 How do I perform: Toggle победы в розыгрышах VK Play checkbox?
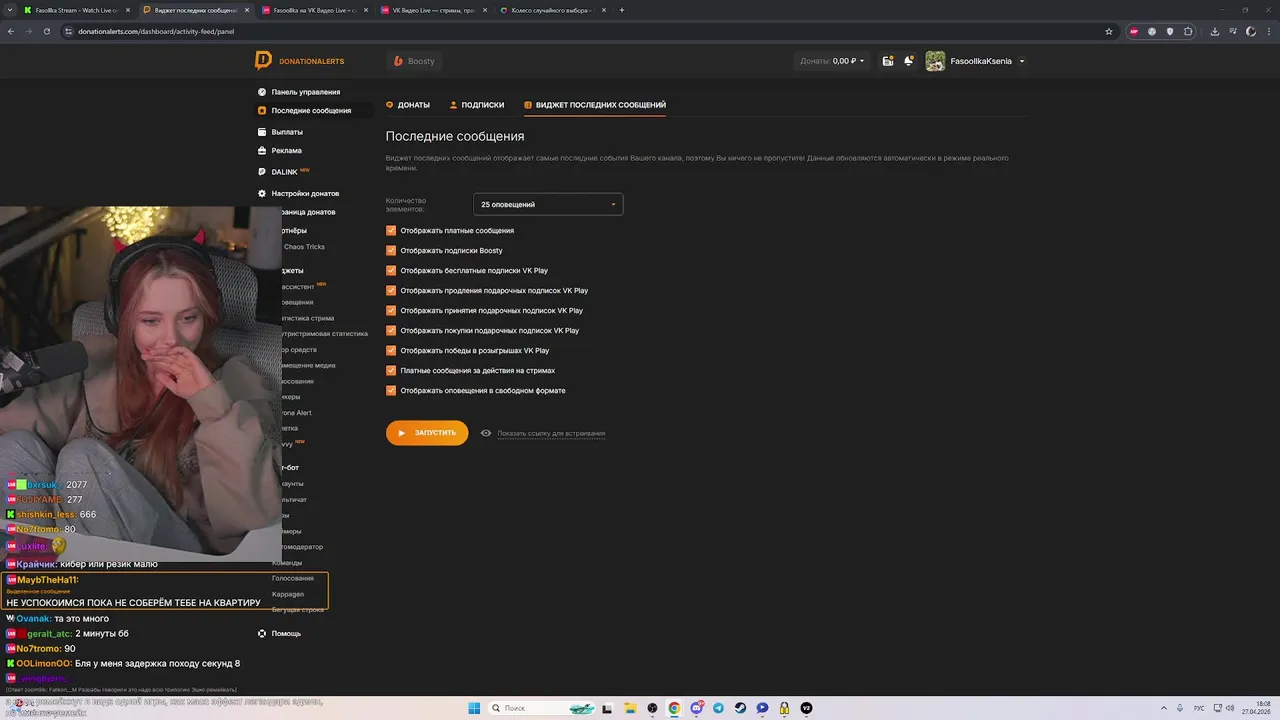pos(391,350)
